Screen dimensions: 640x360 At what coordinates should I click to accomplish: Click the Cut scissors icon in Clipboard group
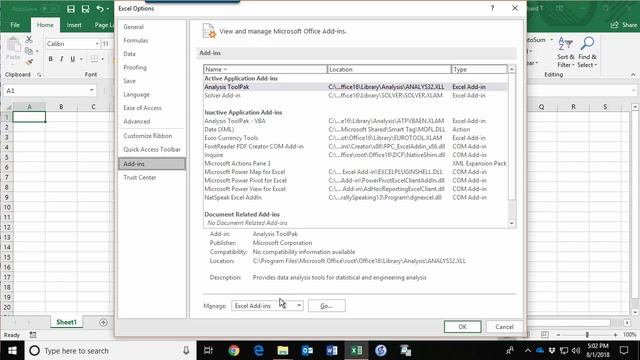[x=29, y=40]
